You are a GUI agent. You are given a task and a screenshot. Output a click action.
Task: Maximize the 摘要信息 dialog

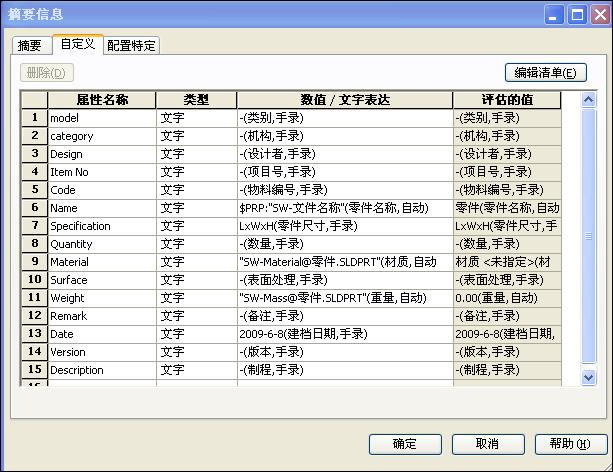[577, 15]
